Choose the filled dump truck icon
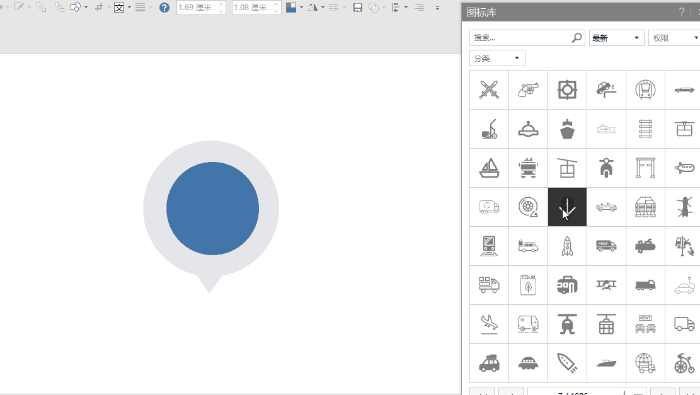Image resolution: width=700 pixels, height=395 pixels. coord(646,285)
